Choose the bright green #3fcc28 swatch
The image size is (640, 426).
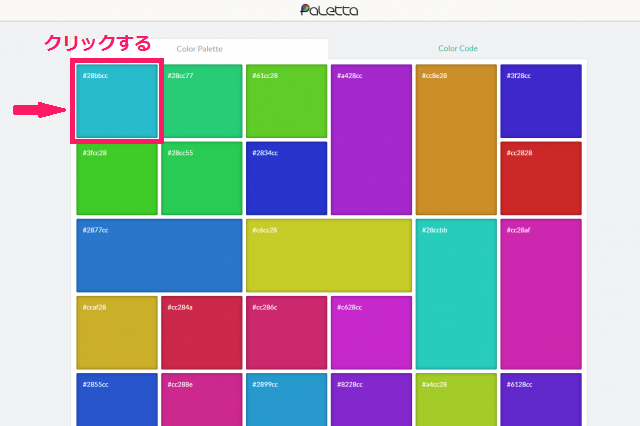tap(117, 178)
